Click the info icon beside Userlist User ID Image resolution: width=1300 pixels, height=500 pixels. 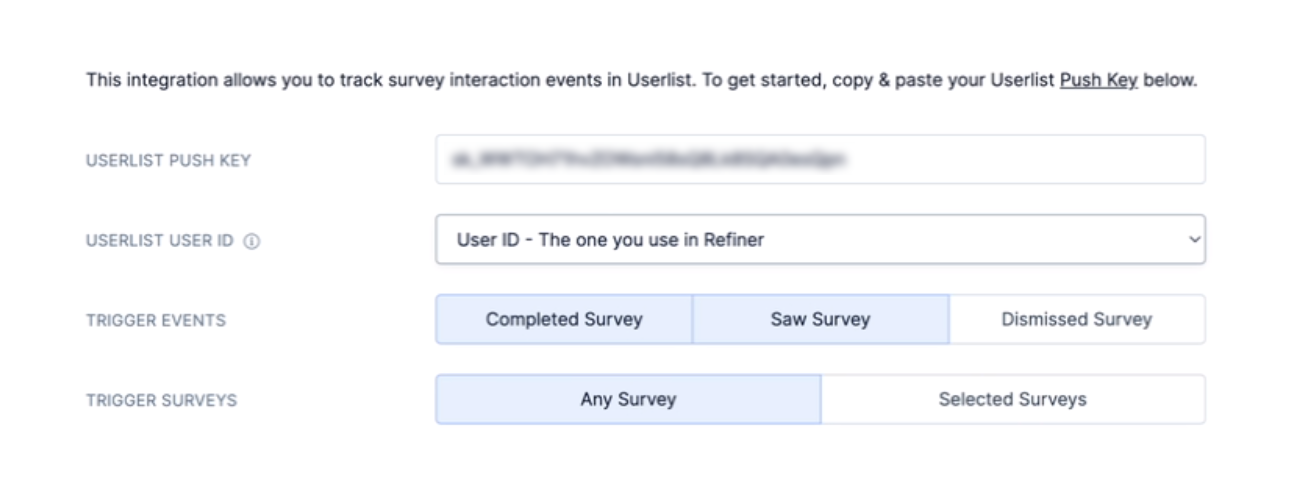(252, 241)
